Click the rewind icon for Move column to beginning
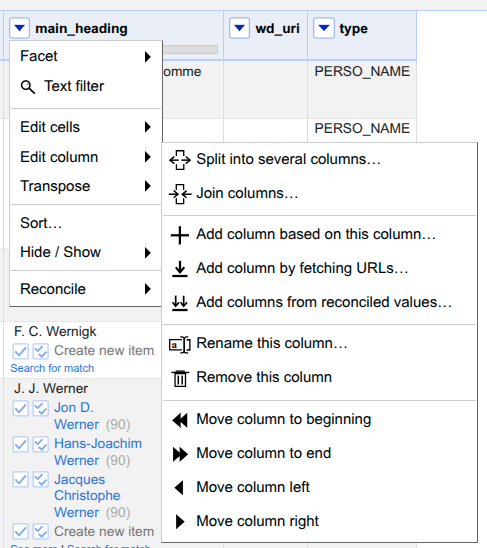 point(180,420)
